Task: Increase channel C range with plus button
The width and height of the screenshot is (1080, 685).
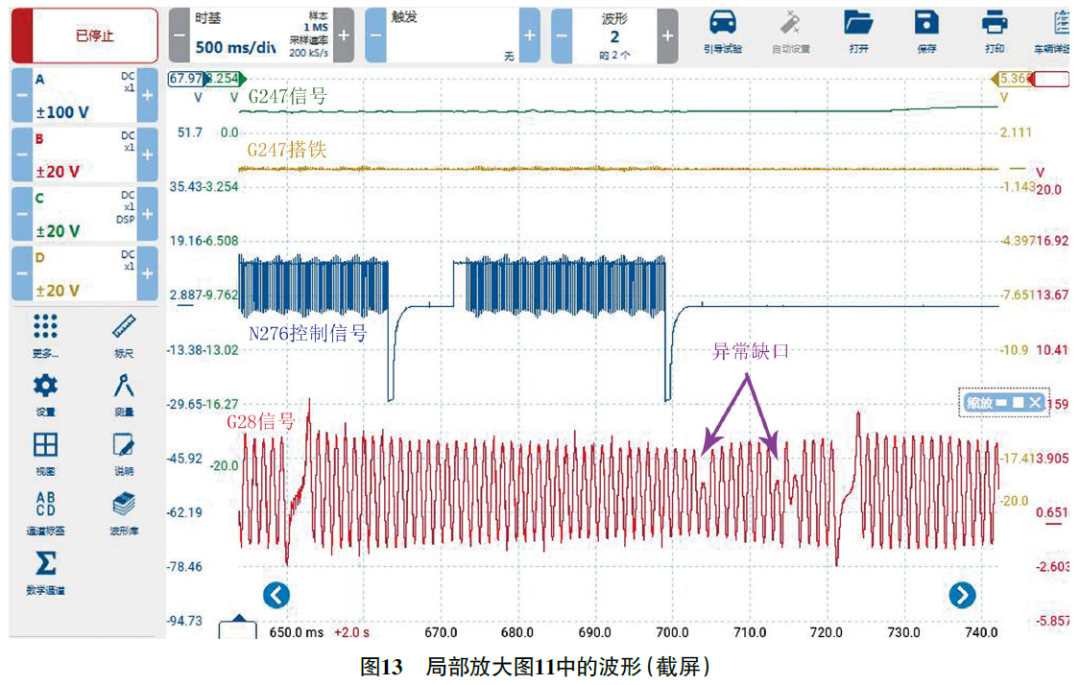Action: [x=147, y=214]
